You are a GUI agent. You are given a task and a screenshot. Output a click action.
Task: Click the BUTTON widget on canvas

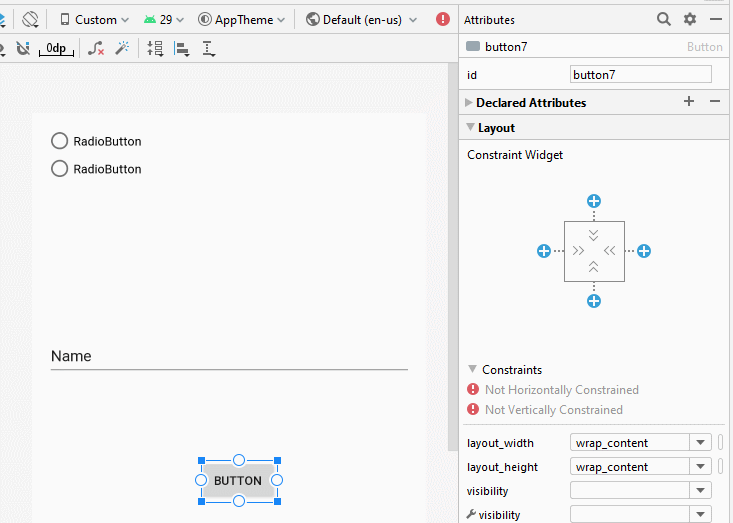tap(238, 480)
